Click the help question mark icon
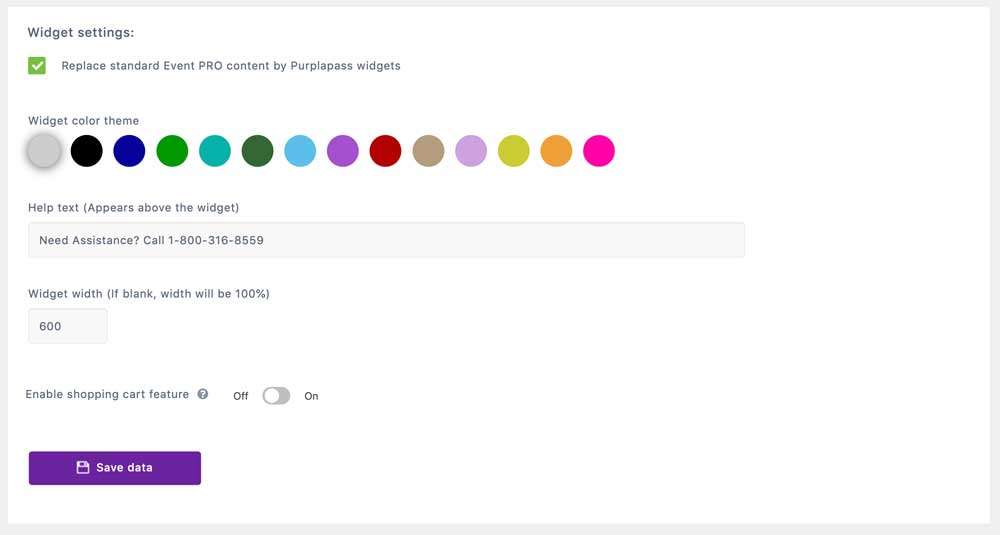Viewport: 1000px width, 535px height. click(x=203, y=394)
